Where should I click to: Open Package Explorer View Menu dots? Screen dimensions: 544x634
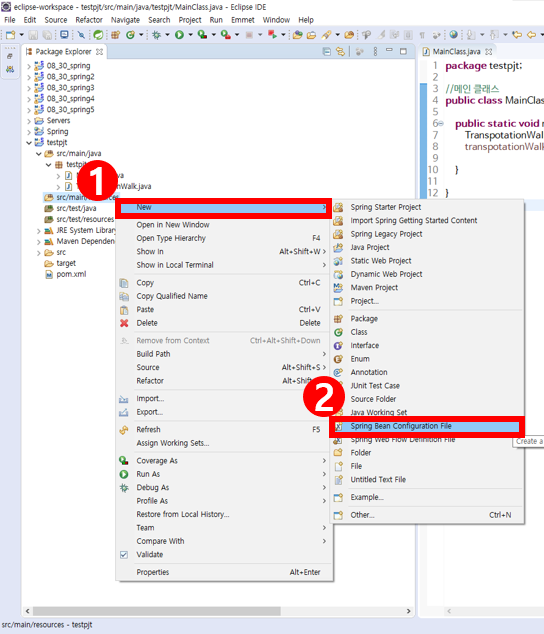(375, 51)
